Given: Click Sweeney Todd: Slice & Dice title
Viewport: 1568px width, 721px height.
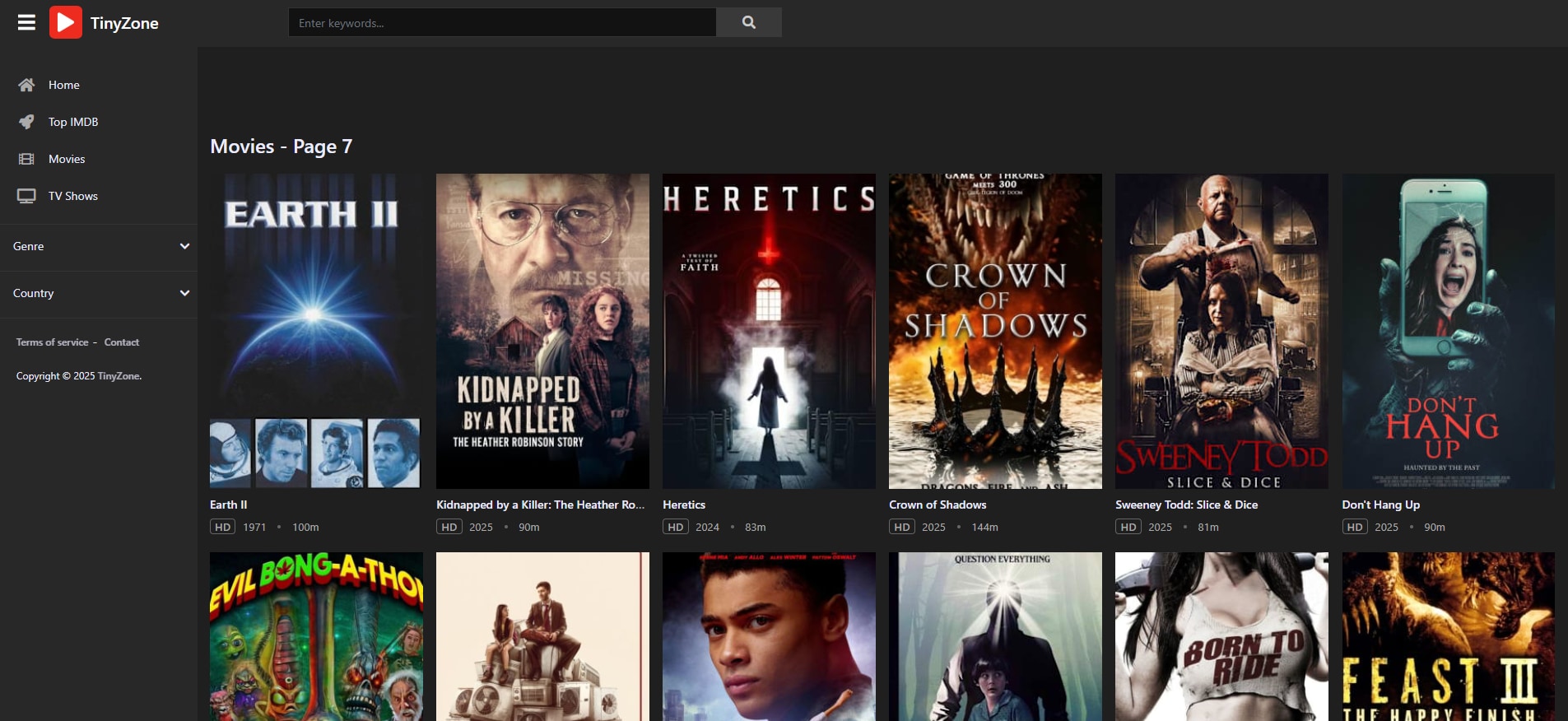Looking at the screenshot, I should [x=1187, y=505].
